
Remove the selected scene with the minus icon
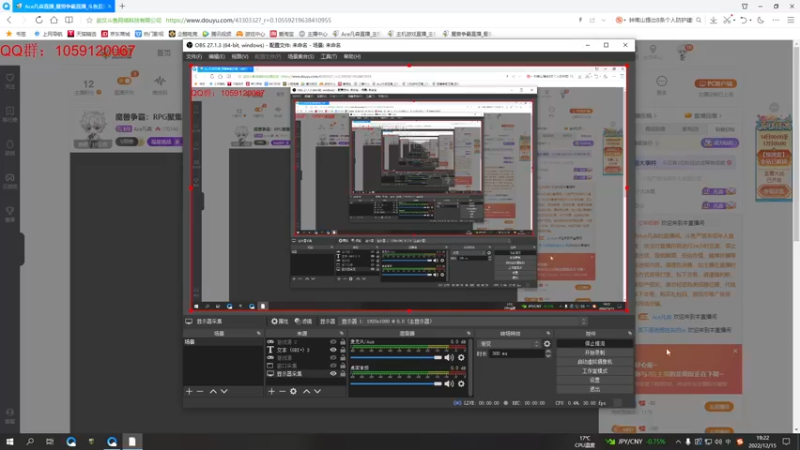pos(200,391)
